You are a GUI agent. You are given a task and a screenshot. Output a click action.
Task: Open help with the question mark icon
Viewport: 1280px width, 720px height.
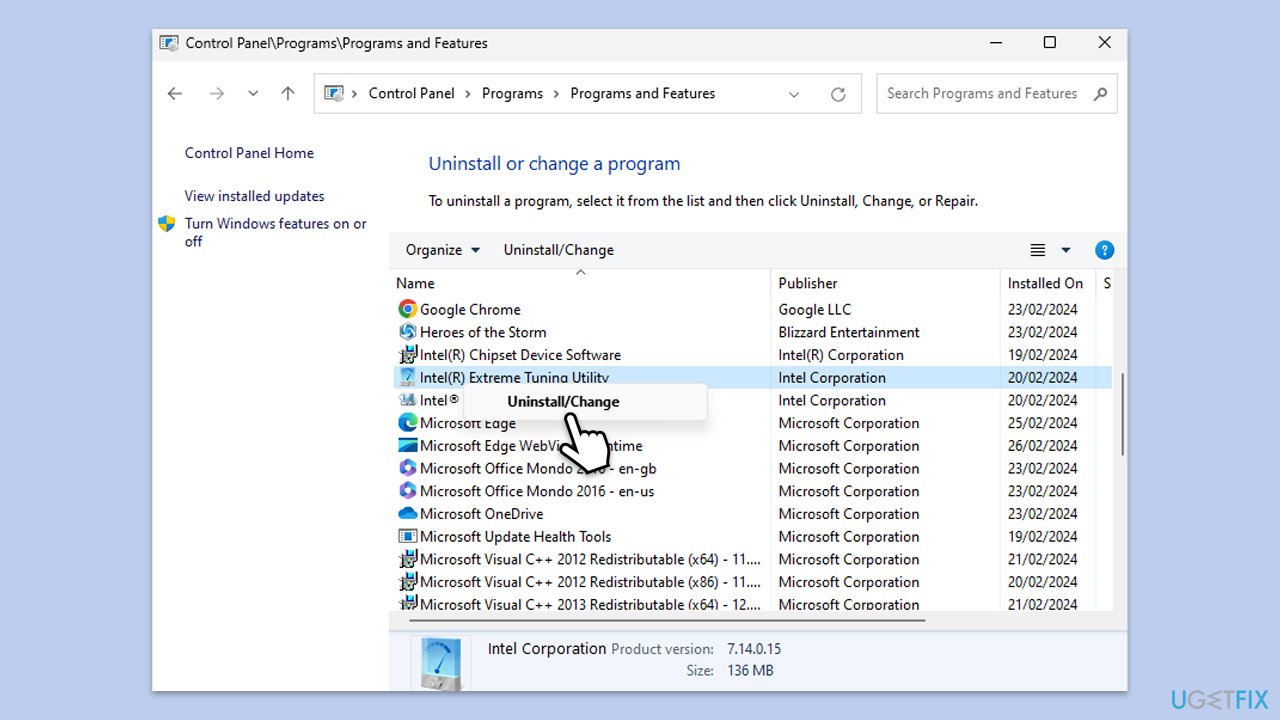[1104, 250]
